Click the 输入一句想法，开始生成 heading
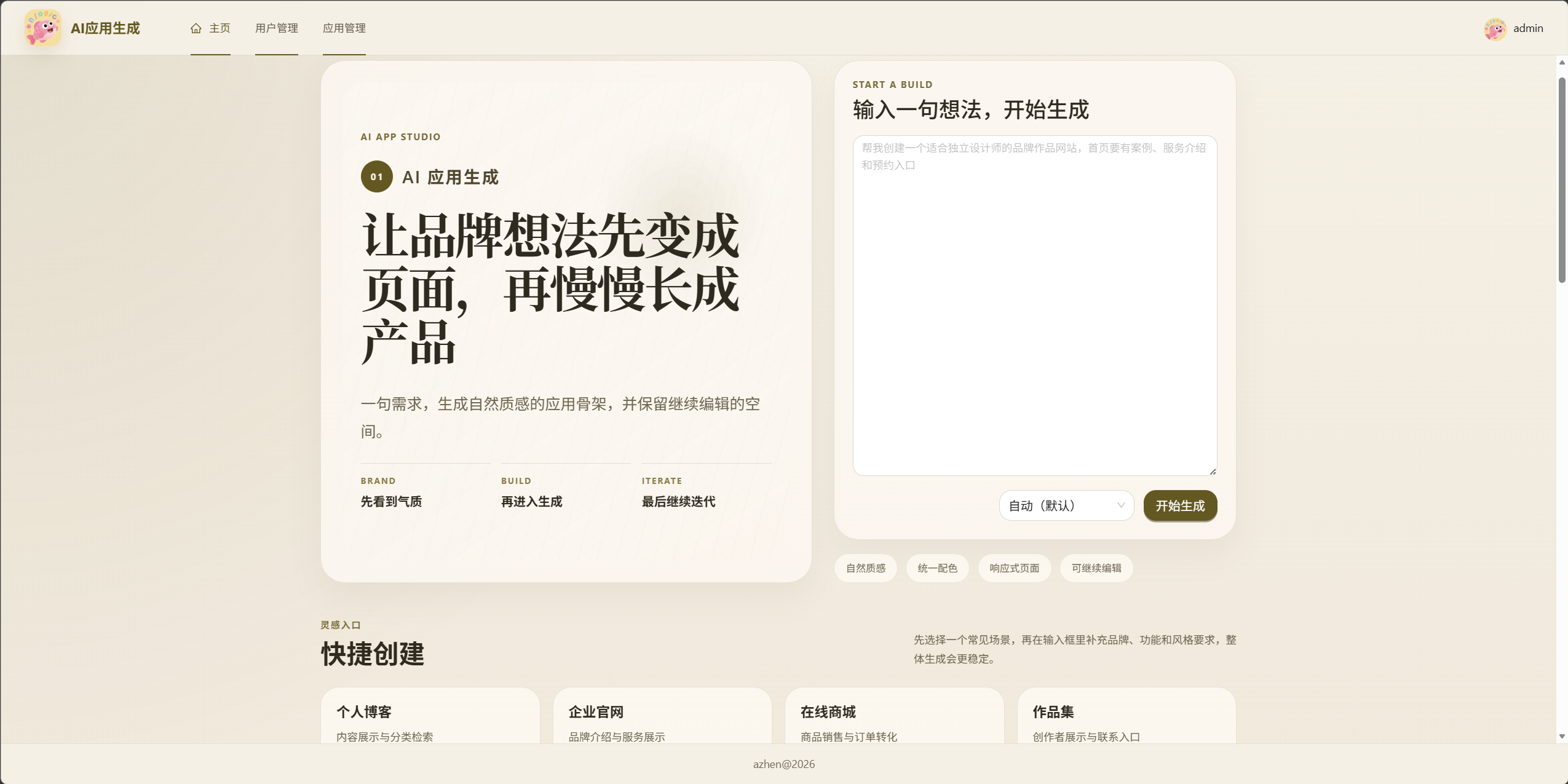This screenshot has height=784, width=1568. tap(971, 110)
